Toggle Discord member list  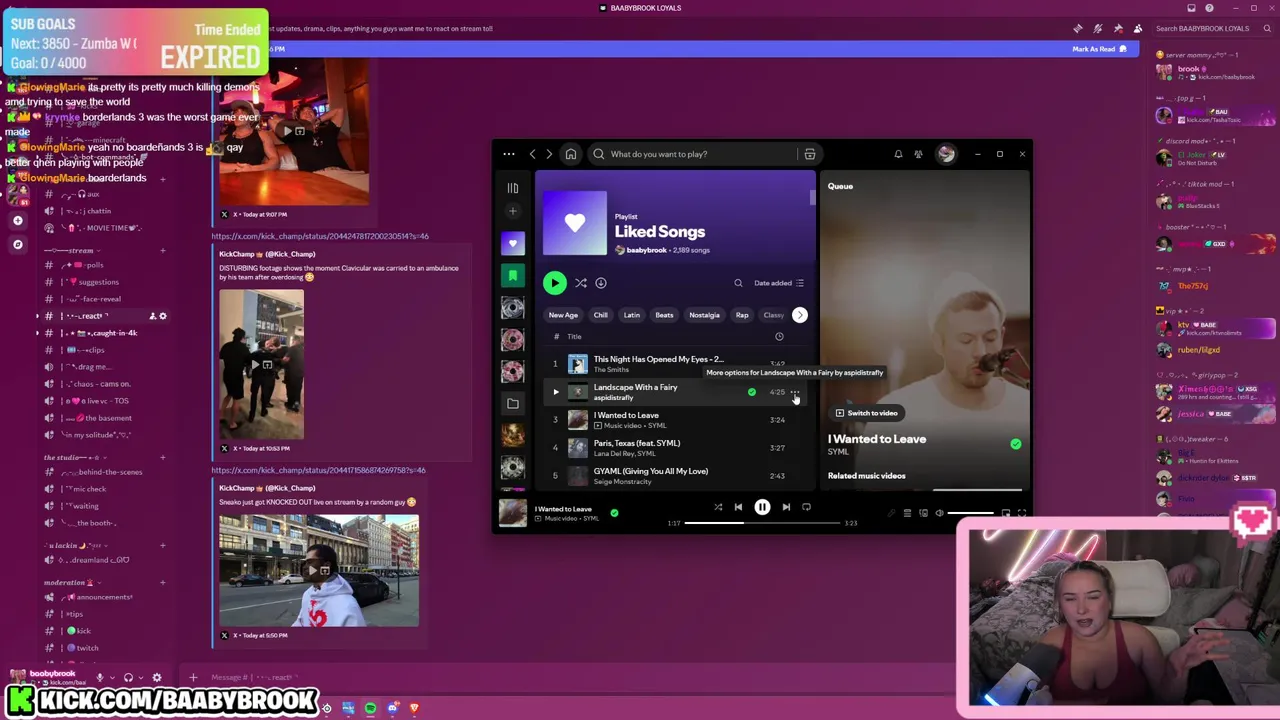(1137, 28)
